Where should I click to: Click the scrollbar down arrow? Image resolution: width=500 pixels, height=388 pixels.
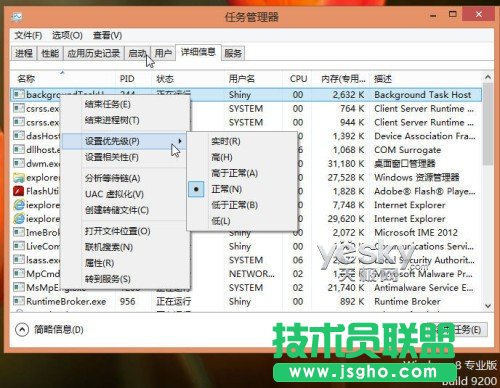[x=488, y=306]
